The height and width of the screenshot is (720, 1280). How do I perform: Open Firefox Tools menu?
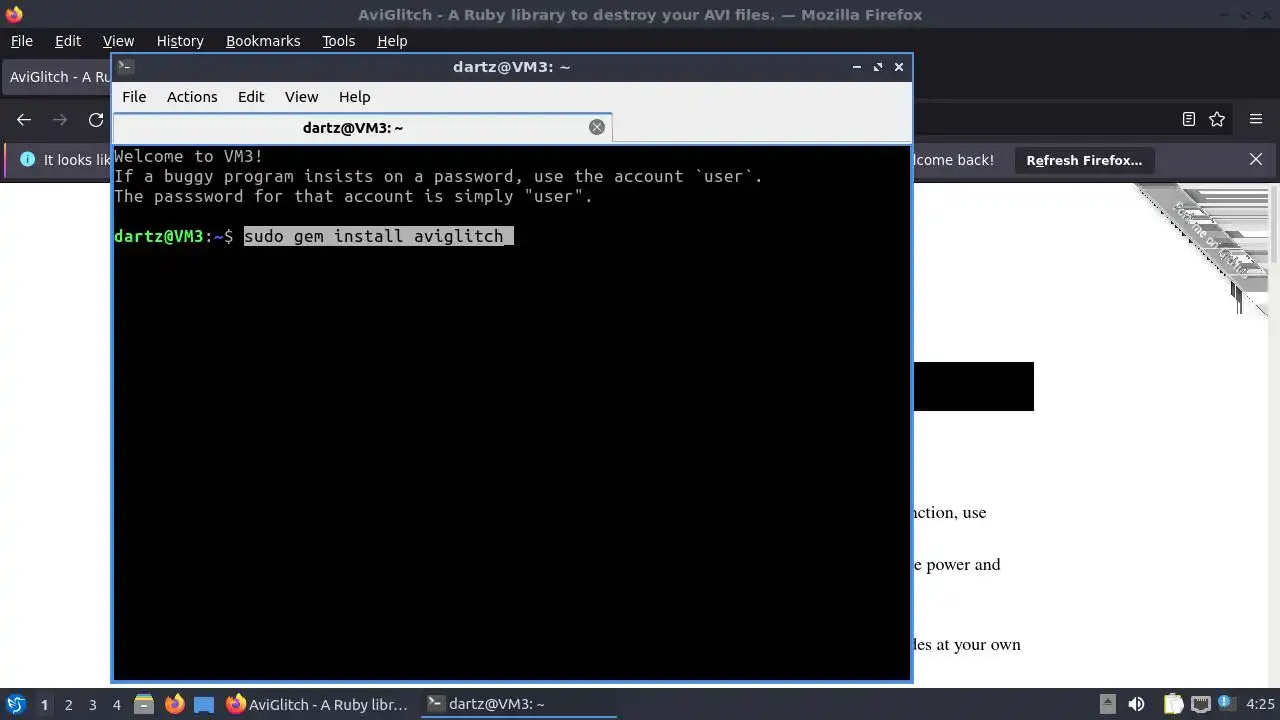click(x=338, y=41)
